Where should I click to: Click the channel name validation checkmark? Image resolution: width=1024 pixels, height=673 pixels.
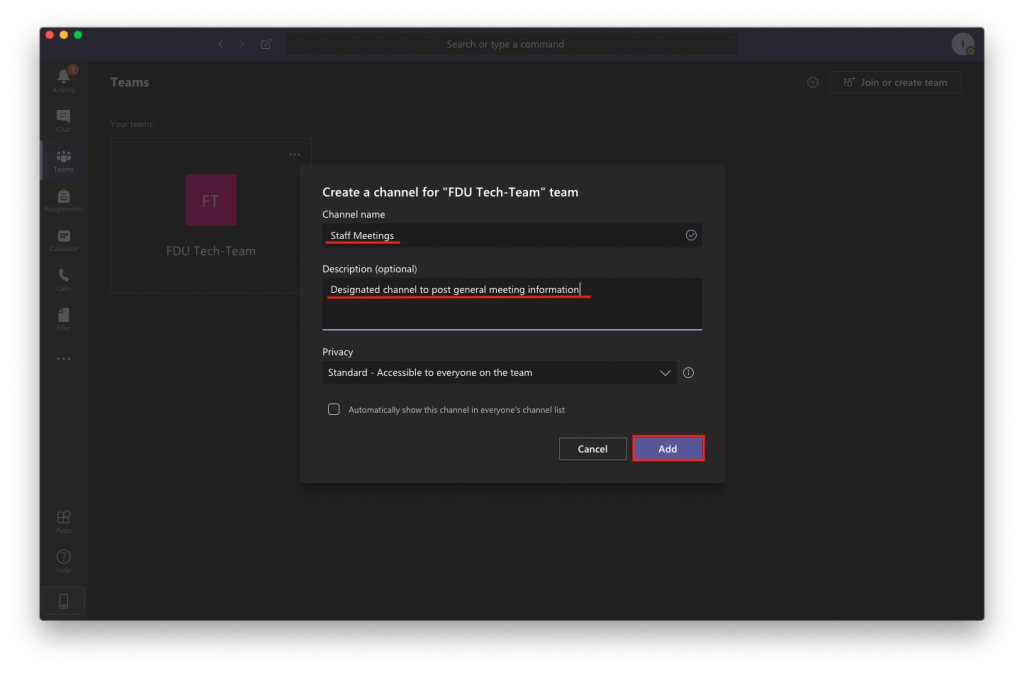(691, 235)
